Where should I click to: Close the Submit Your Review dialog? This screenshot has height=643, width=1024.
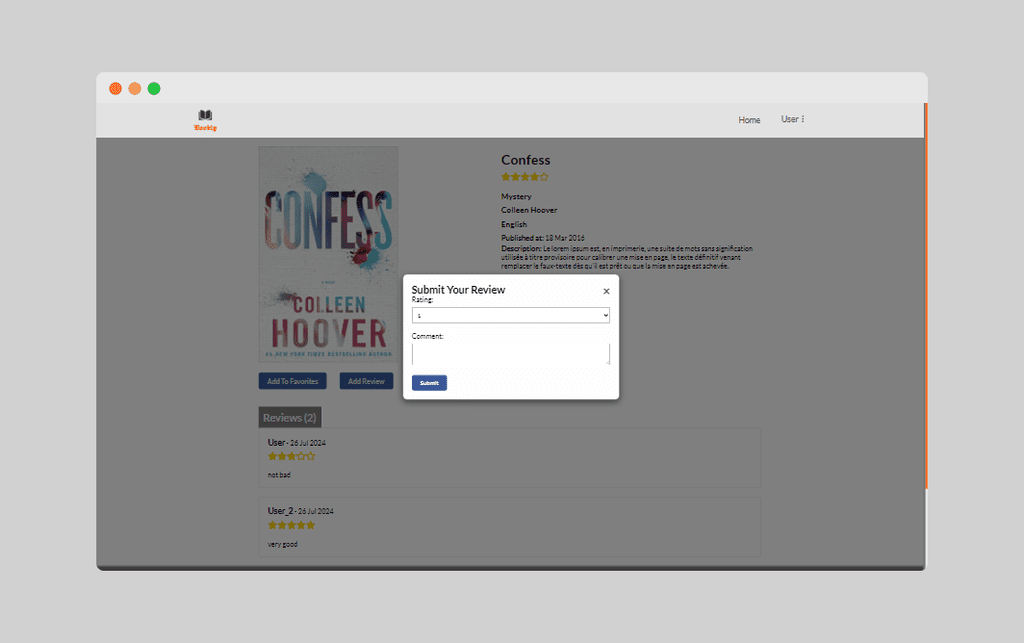(606, 291)
